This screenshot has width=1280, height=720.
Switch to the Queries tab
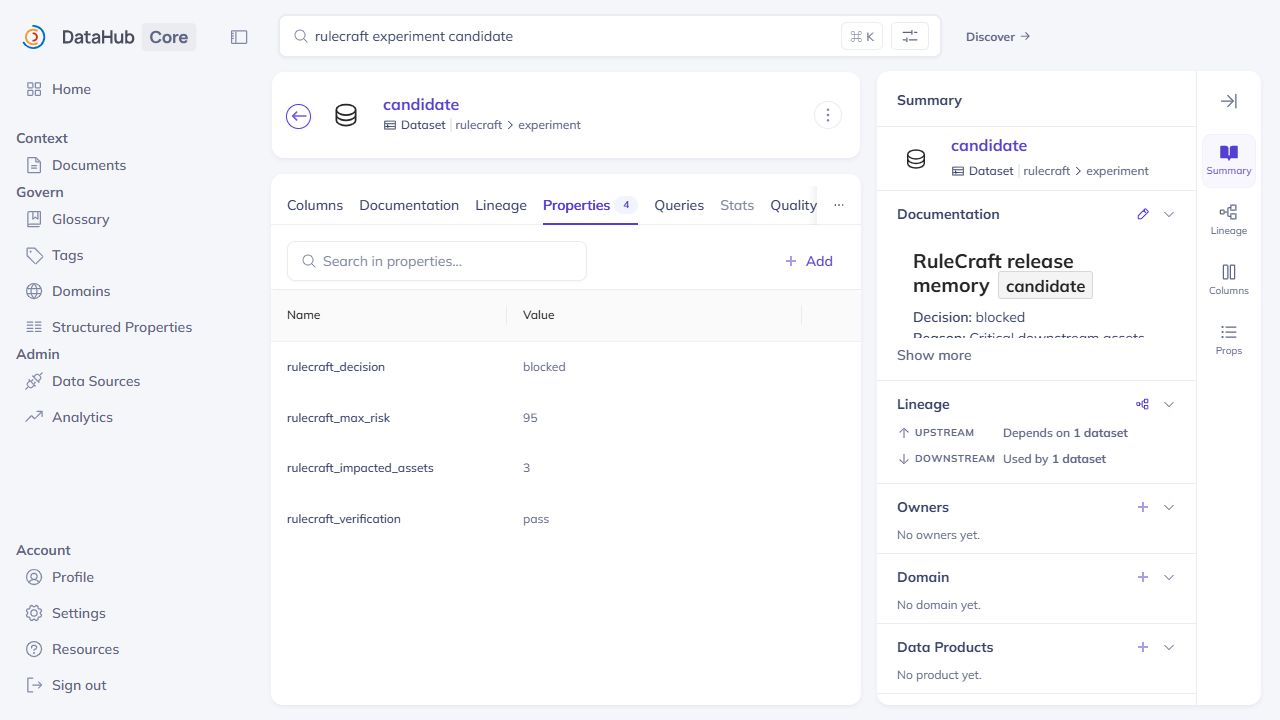[x=679, y=205]
